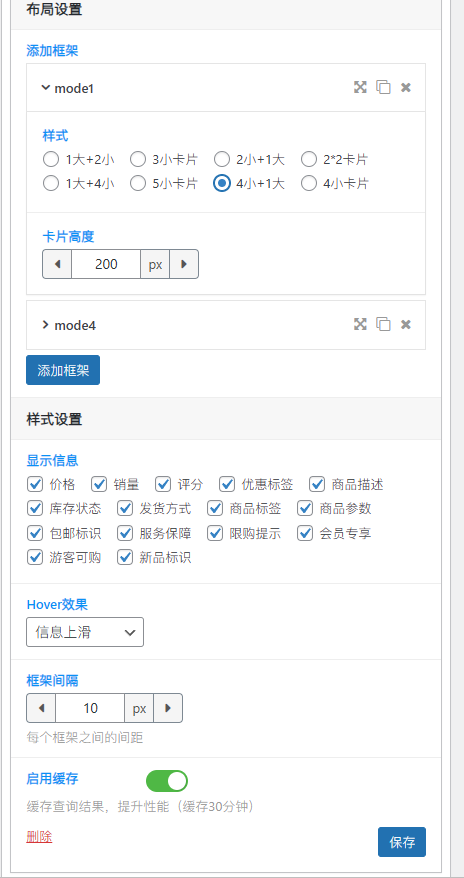Increase 框架间隔 with right arrow
464x878 pixels.
coord(168,708)
